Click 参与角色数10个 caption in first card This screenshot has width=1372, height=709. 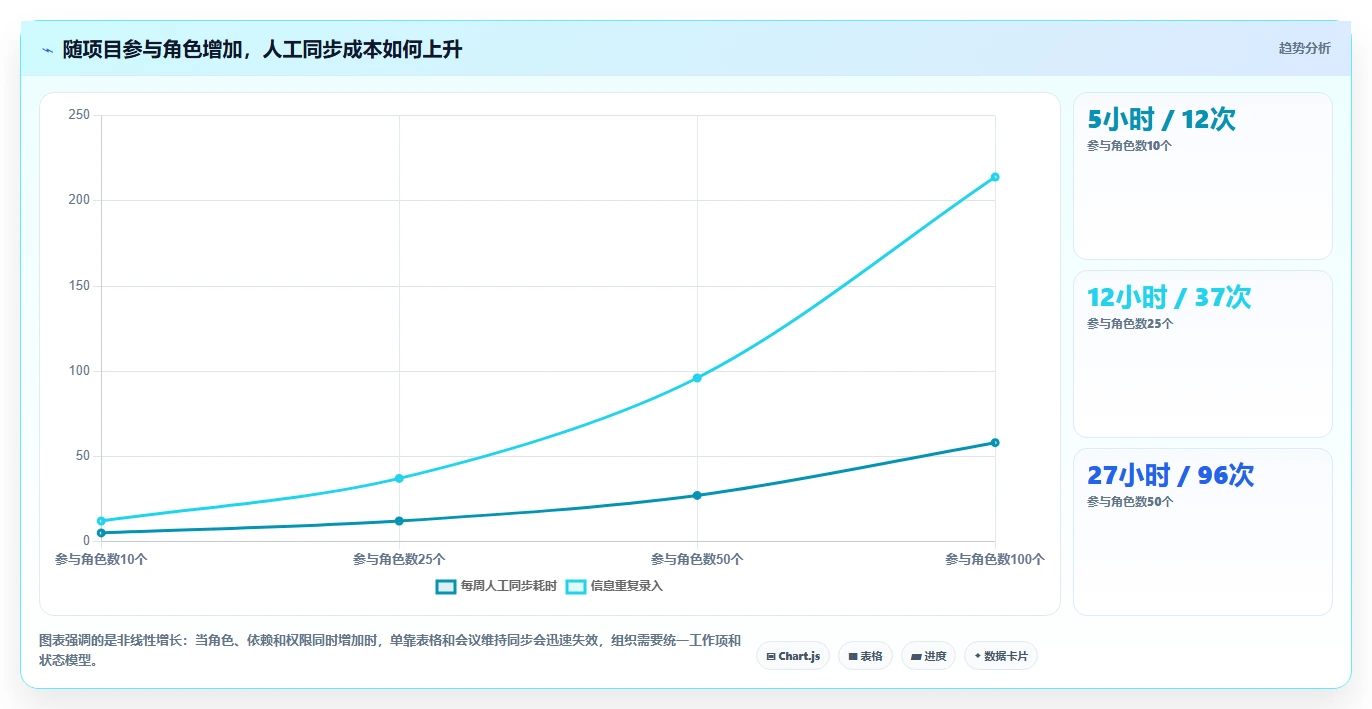(x=1130, y=146)
